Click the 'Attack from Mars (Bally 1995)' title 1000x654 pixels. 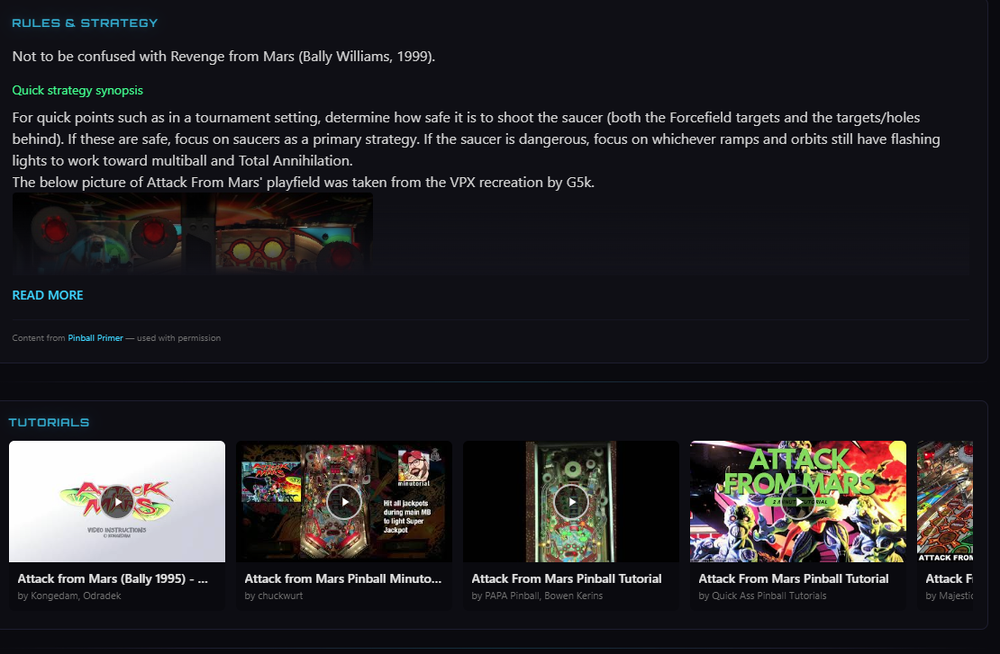click(113, 579)
